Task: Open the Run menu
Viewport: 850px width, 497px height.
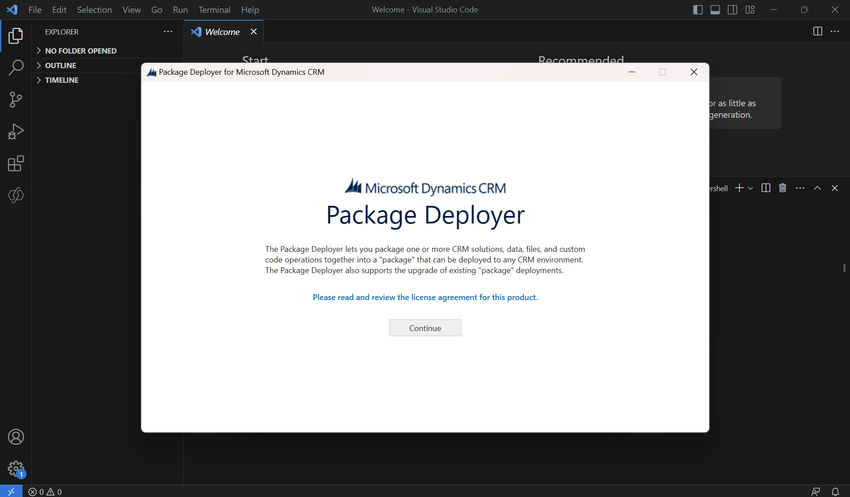Action: pyautogui.click(x=180, y=10)
